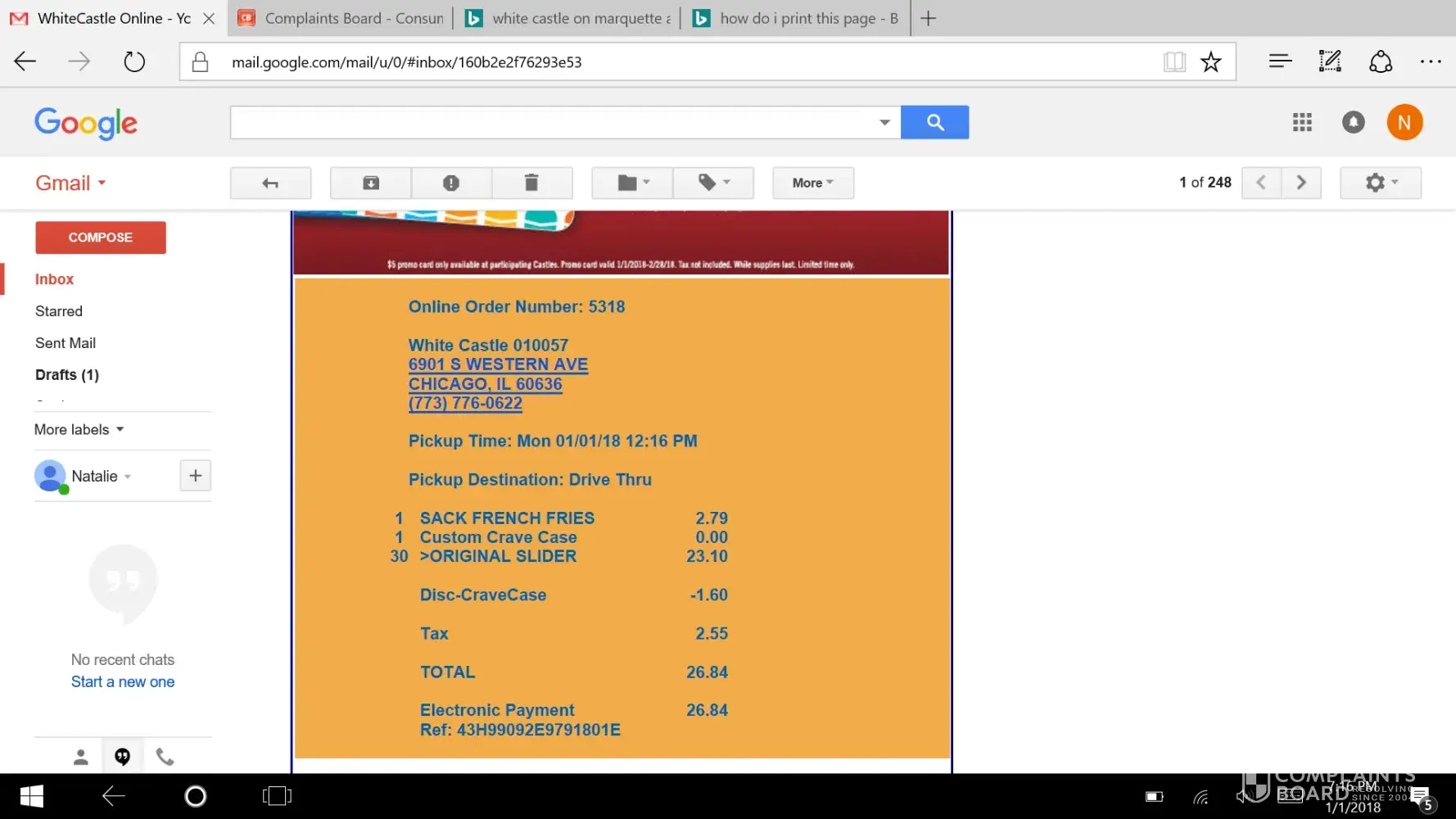The height and width of the screenshot is (819, 1456).
Task: Go back to inbox arrow button
Action: (270, 183)
